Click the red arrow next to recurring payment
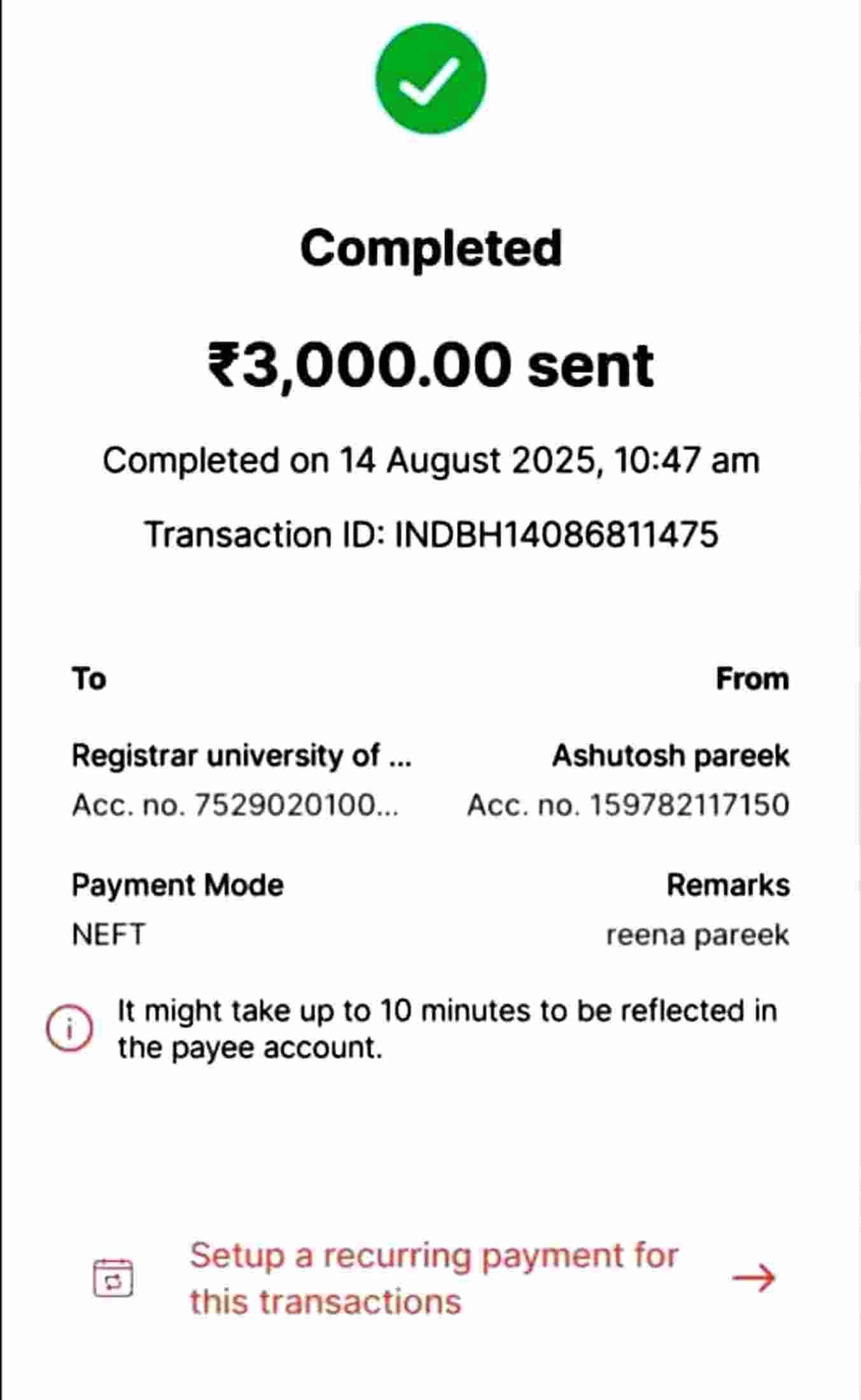The width and height of the screenshot is (861, 1400). click(x=753, y=1277)
